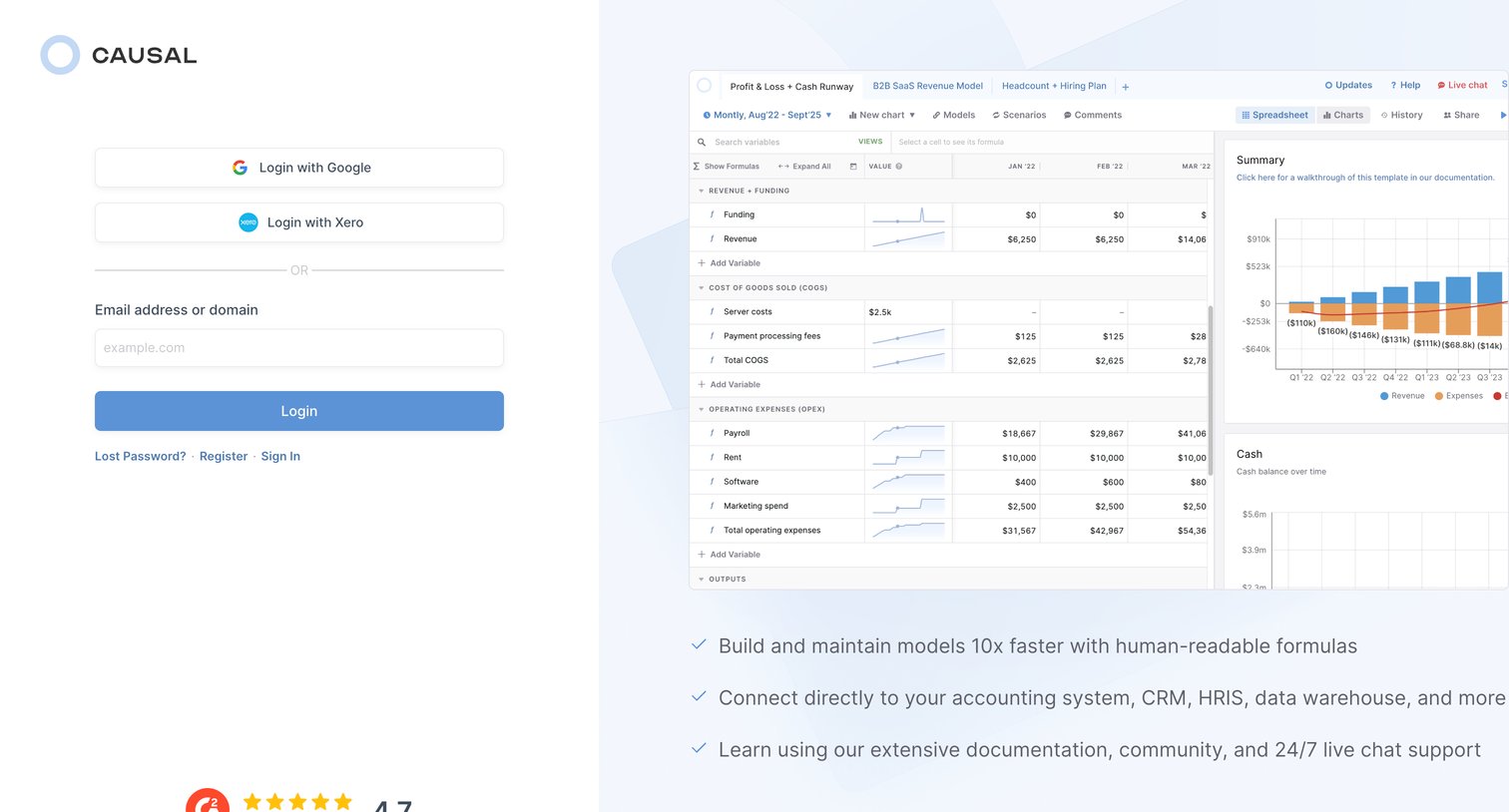This screenshot has width=1509, height=812.
Task: Click the G2 badge logo
Action: click(208, 801)
